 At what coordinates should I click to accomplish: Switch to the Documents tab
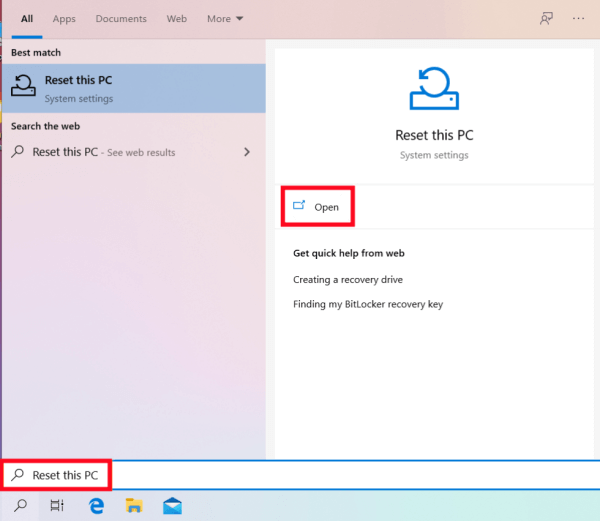[121, 19]
